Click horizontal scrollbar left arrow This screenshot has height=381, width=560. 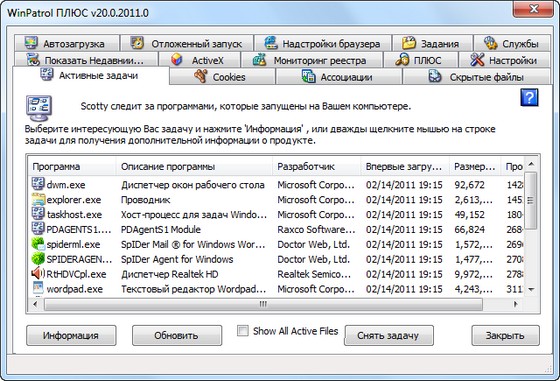(35, 304)
